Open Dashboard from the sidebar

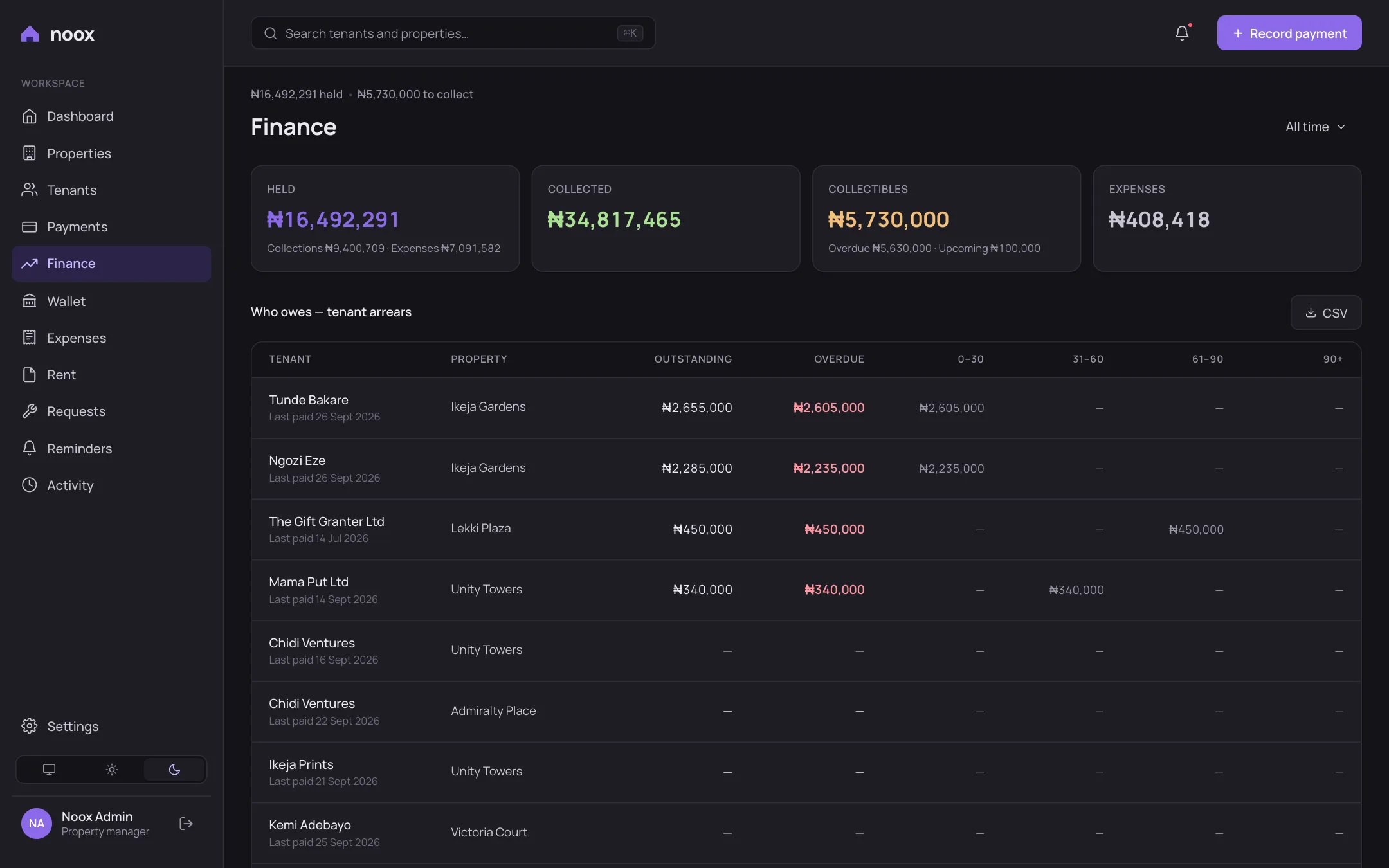[111, 116]
